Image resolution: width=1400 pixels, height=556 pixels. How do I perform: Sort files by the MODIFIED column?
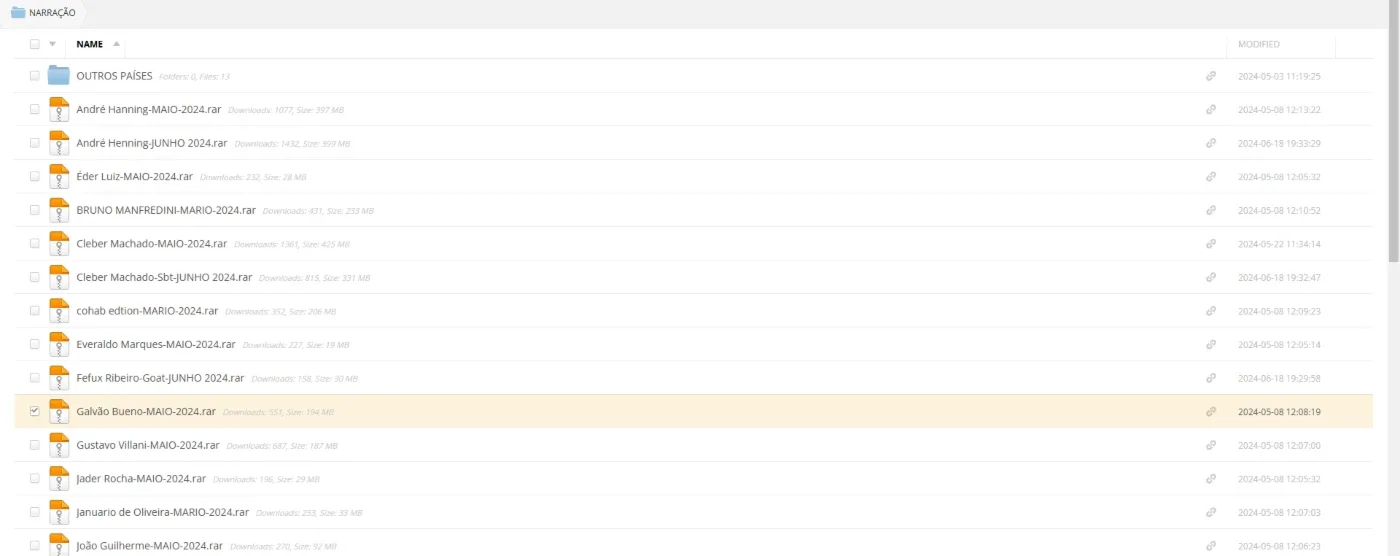tap(1258, 44)
